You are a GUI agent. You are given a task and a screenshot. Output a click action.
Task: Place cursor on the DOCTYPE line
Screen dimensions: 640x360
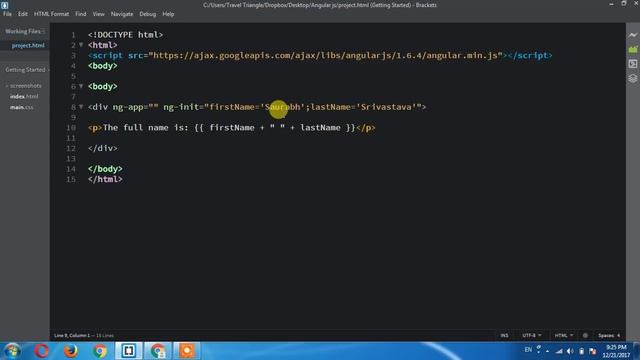[x=125, y=35]
